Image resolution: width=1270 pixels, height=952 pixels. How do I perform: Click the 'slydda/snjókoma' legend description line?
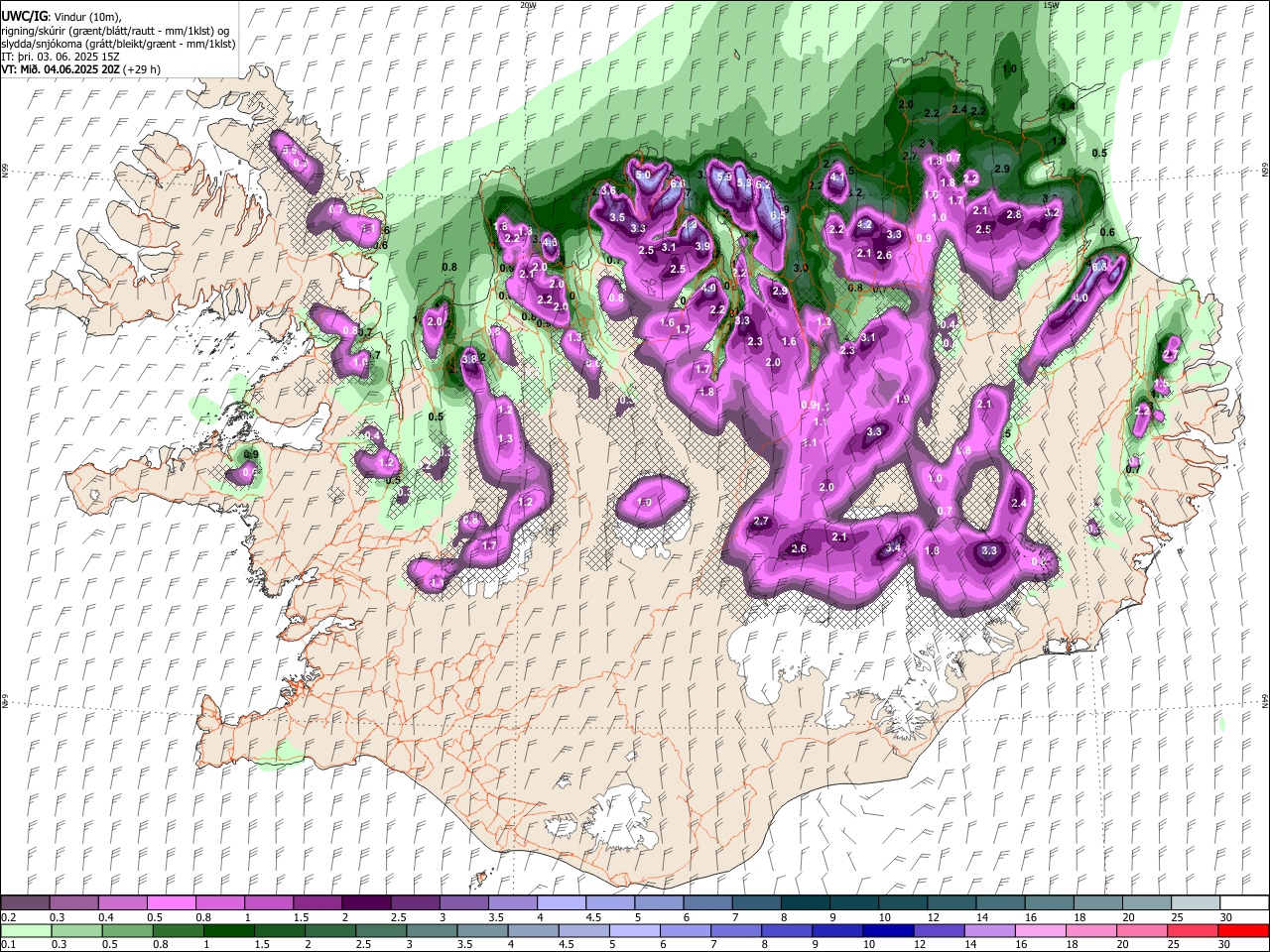119,44
